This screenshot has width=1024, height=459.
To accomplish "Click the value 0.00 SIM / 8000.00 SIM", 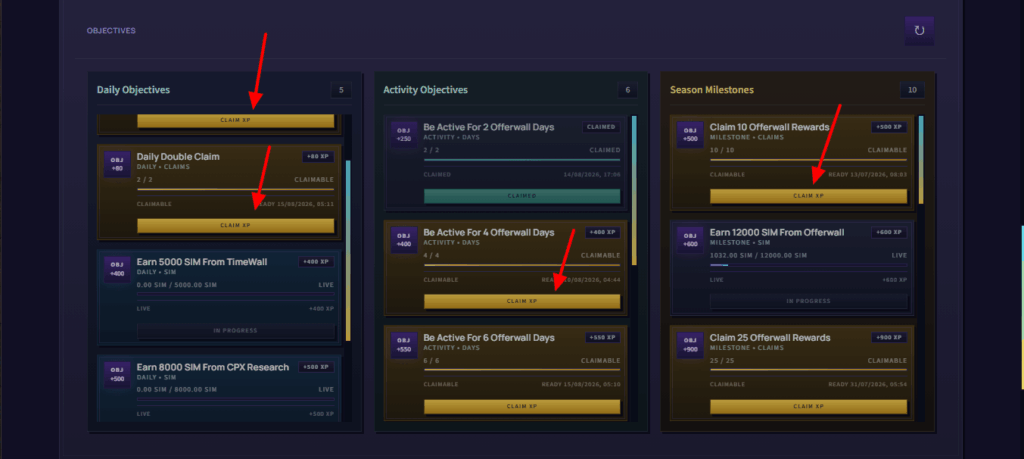I will (x=177, y=390).
